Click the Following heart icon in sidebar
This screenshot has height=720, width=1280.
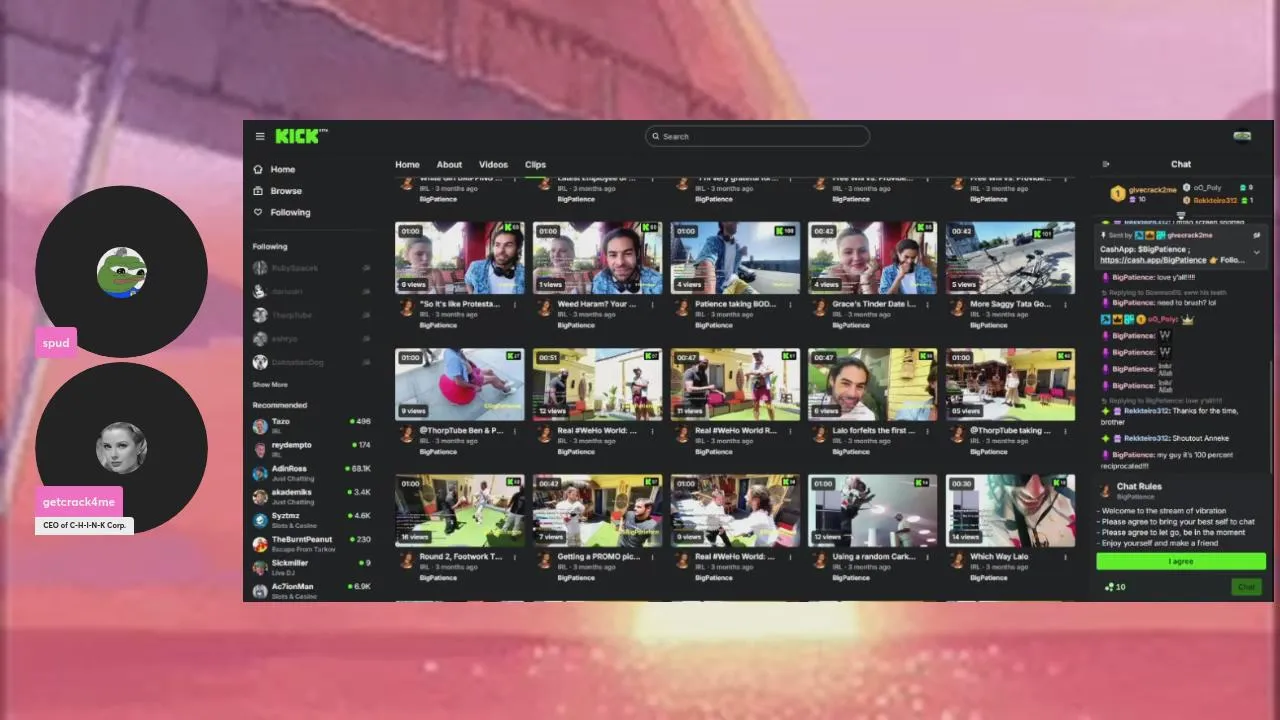pos(258,212)
